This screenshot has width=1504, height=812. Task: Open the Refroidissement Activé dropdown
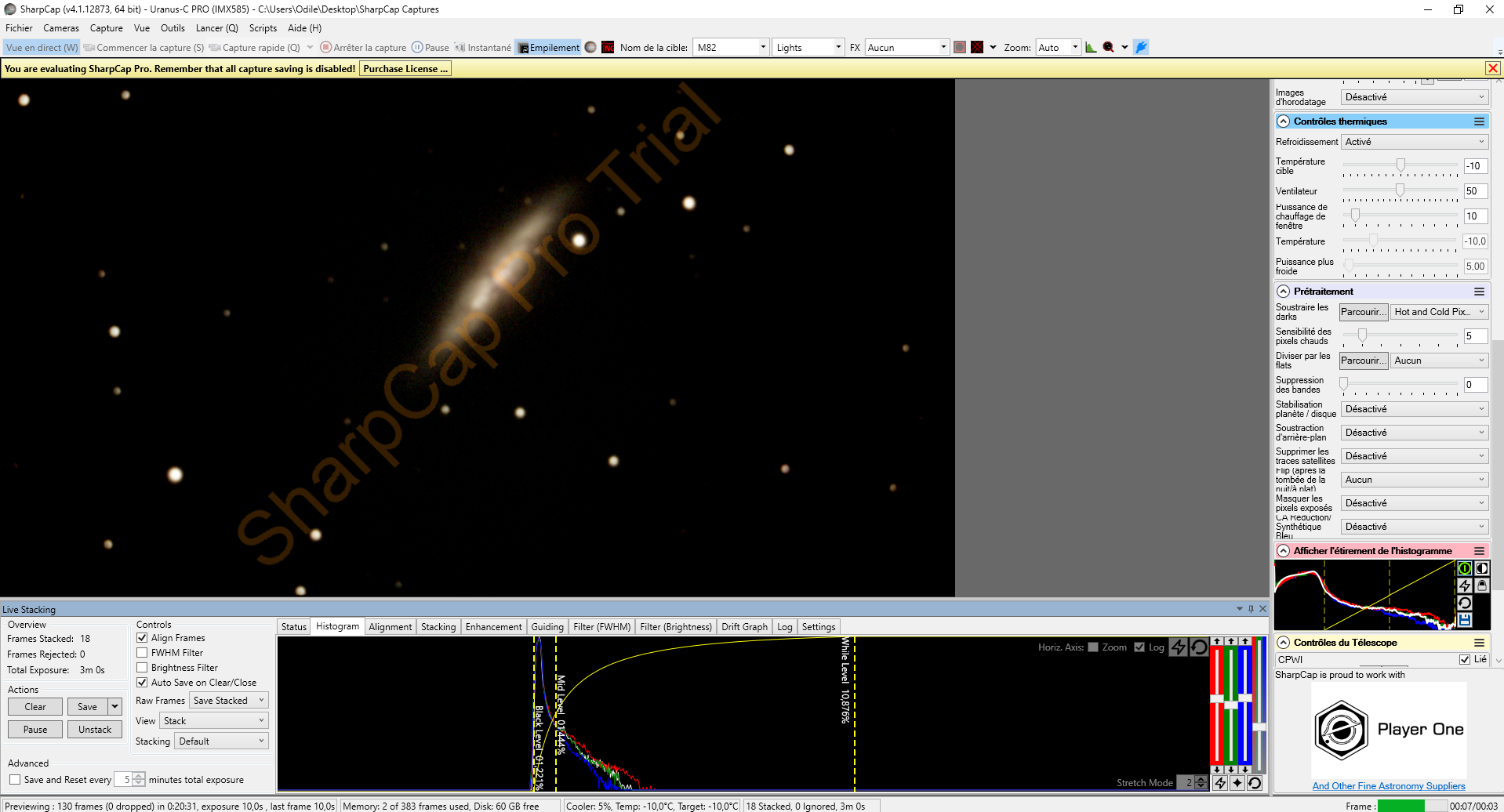pyautogui.click(x=1415, y=142)
